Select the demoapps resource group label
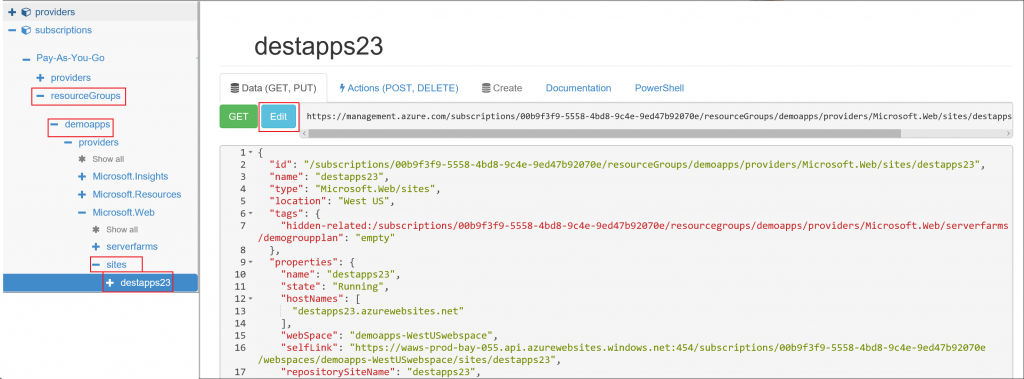The height and width of the screenshot is (379, 1024). [x=88, y=124]
